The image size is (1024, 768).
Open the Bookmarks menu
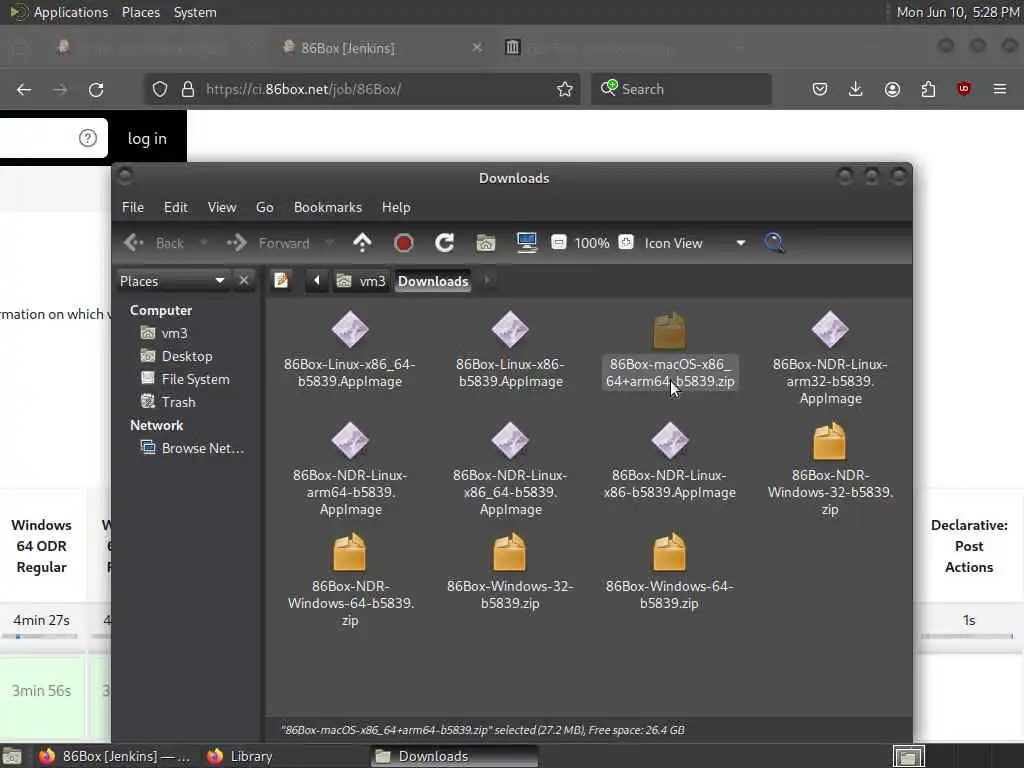pos(327,207)
